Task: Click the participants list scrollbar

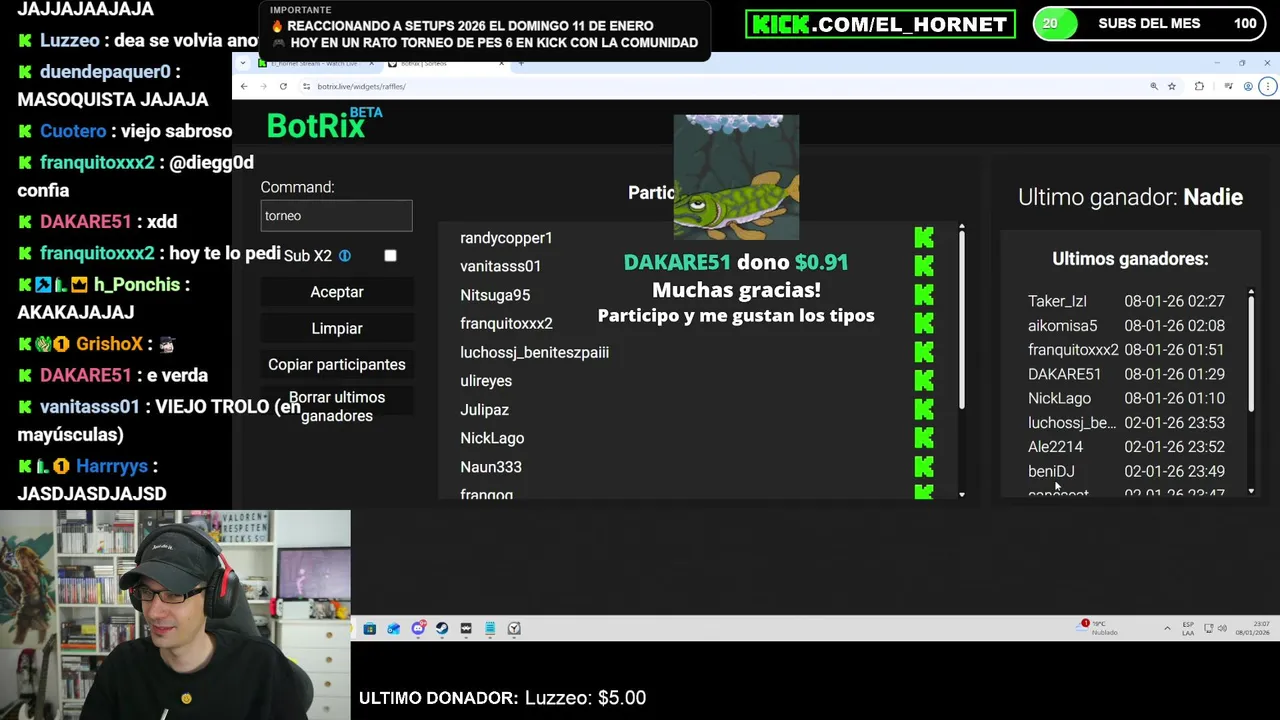Action: click(x=962, y=320)
